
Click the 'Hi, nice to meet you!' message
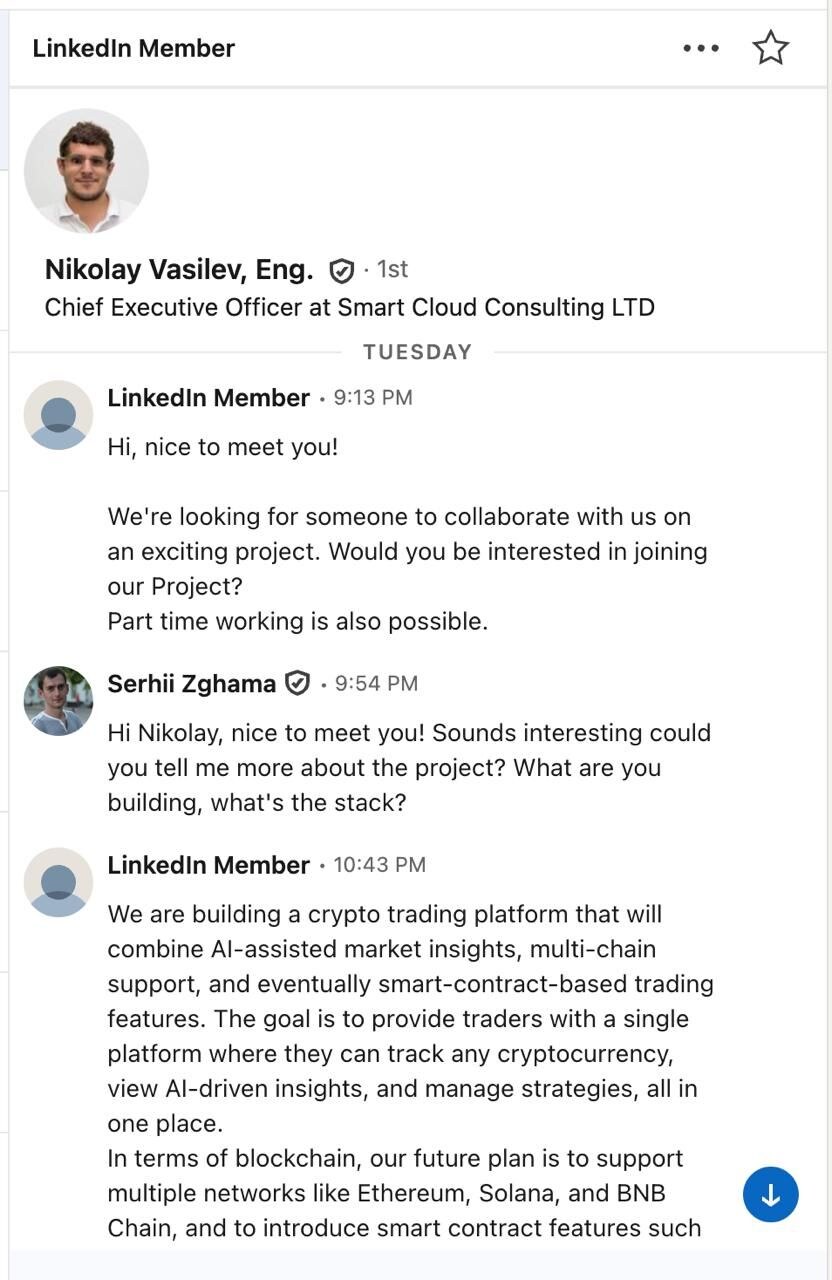[x=223, y=447]
